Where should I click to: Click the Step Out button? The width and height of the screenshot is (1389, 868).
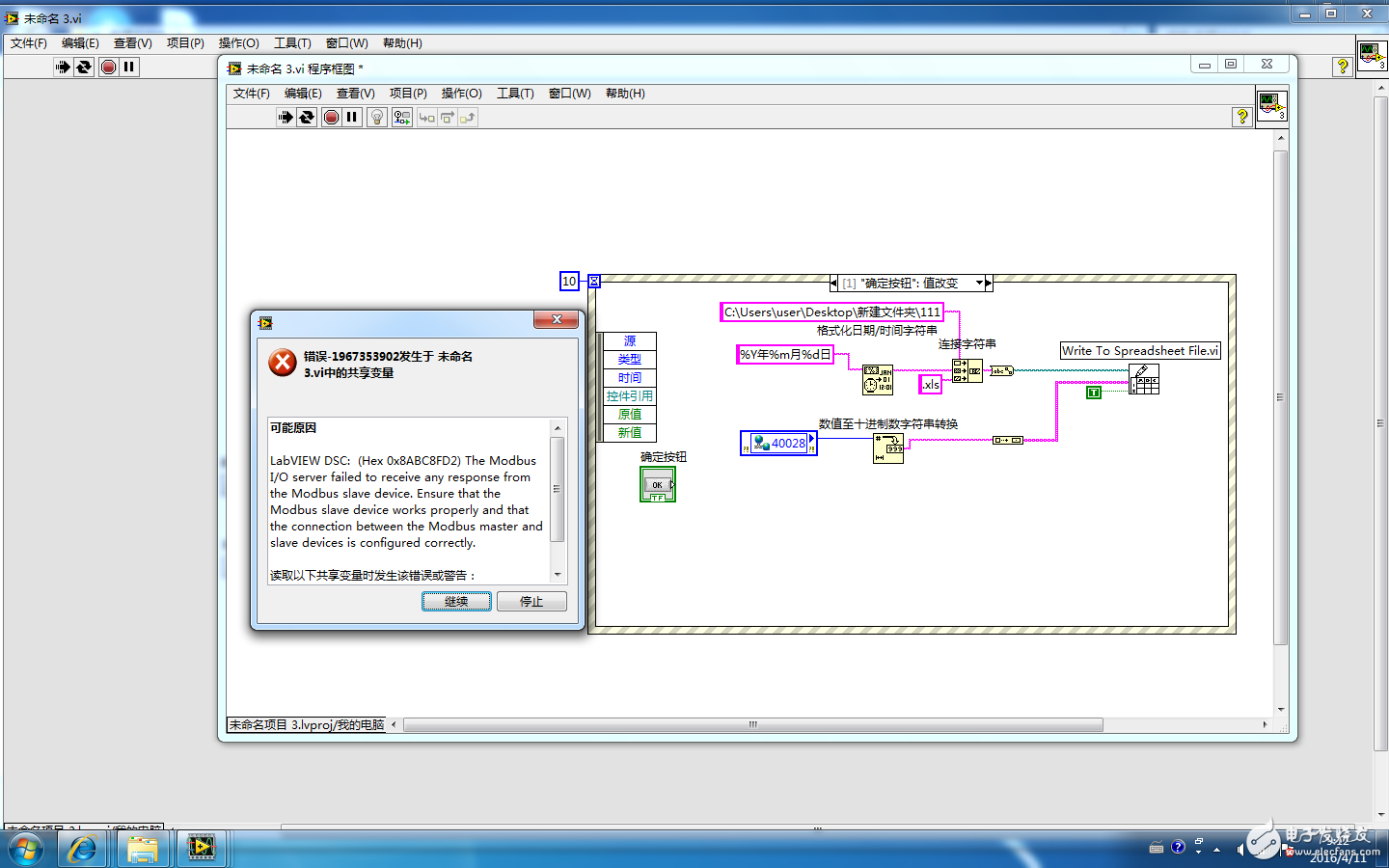pos(468,118)
